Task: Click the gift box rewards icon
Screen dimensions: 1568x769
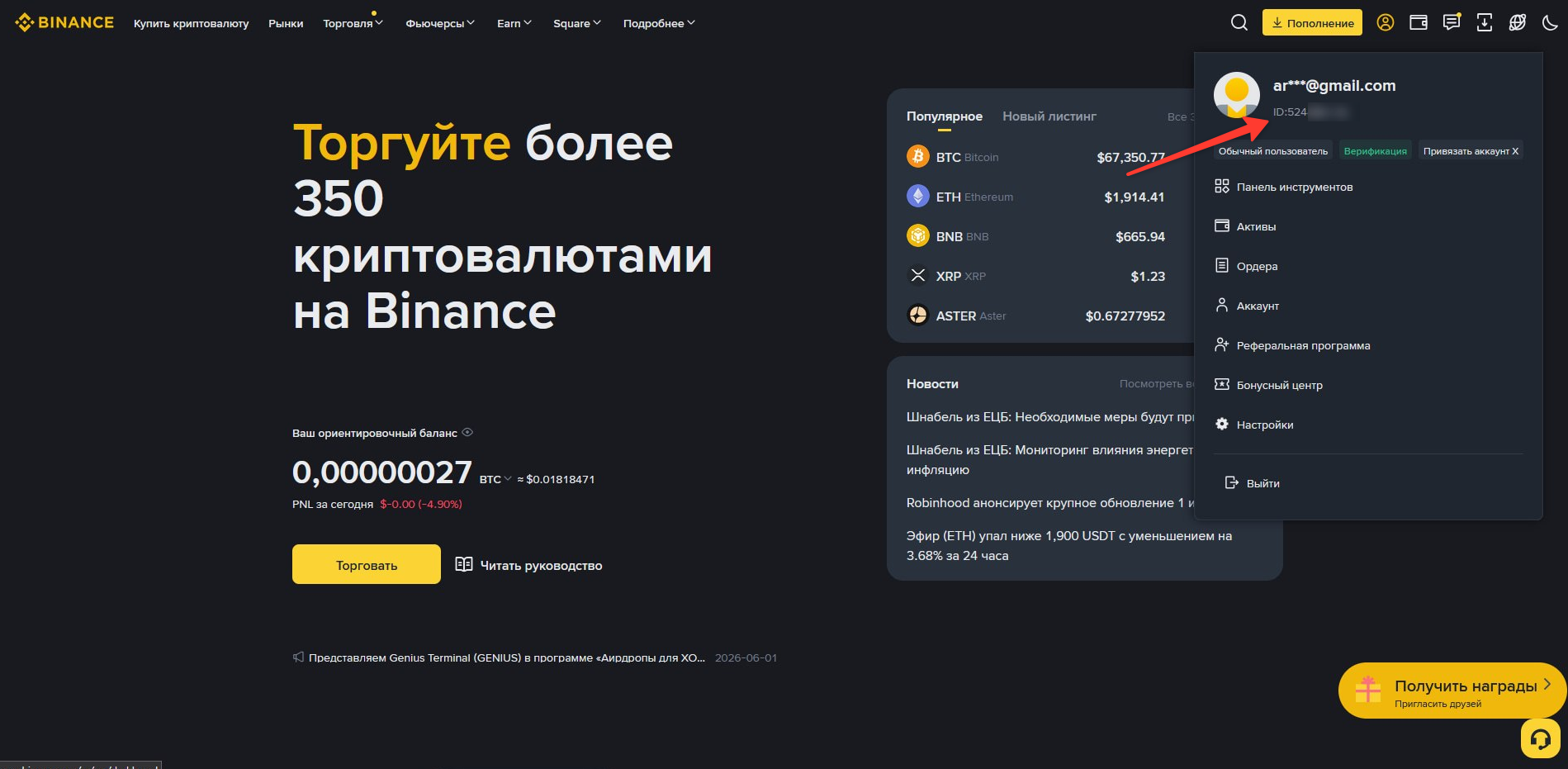Action: (x=1368, y=690)
